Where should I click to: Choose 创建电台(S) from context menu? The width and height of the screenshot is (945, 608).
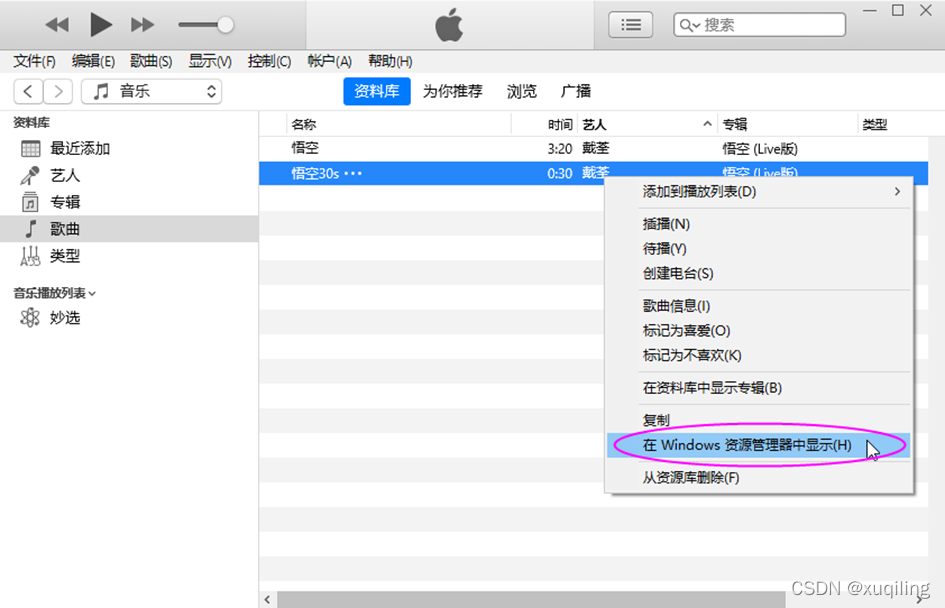coord(759,274)
